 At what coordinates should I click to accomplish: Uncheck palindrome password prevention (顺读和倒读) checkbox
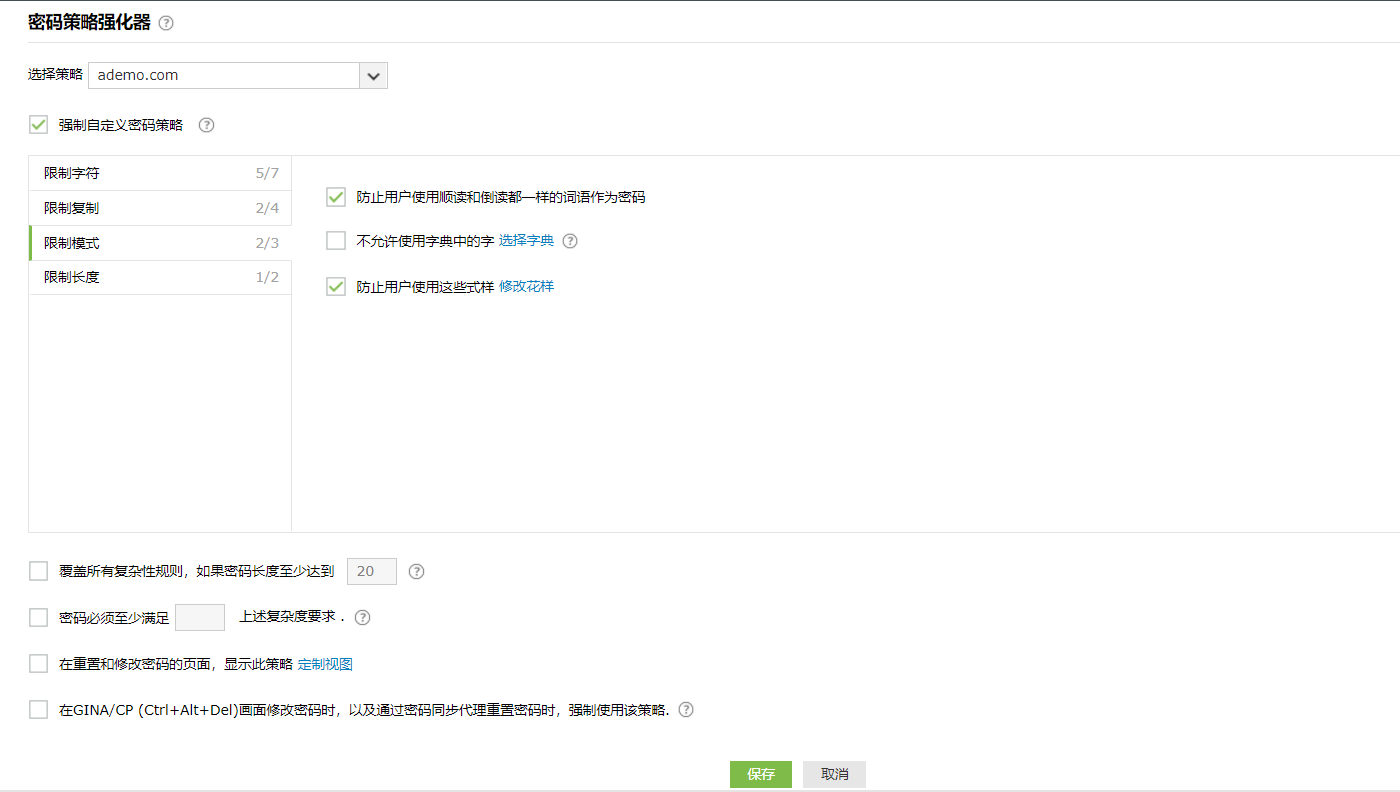(336, 197)
